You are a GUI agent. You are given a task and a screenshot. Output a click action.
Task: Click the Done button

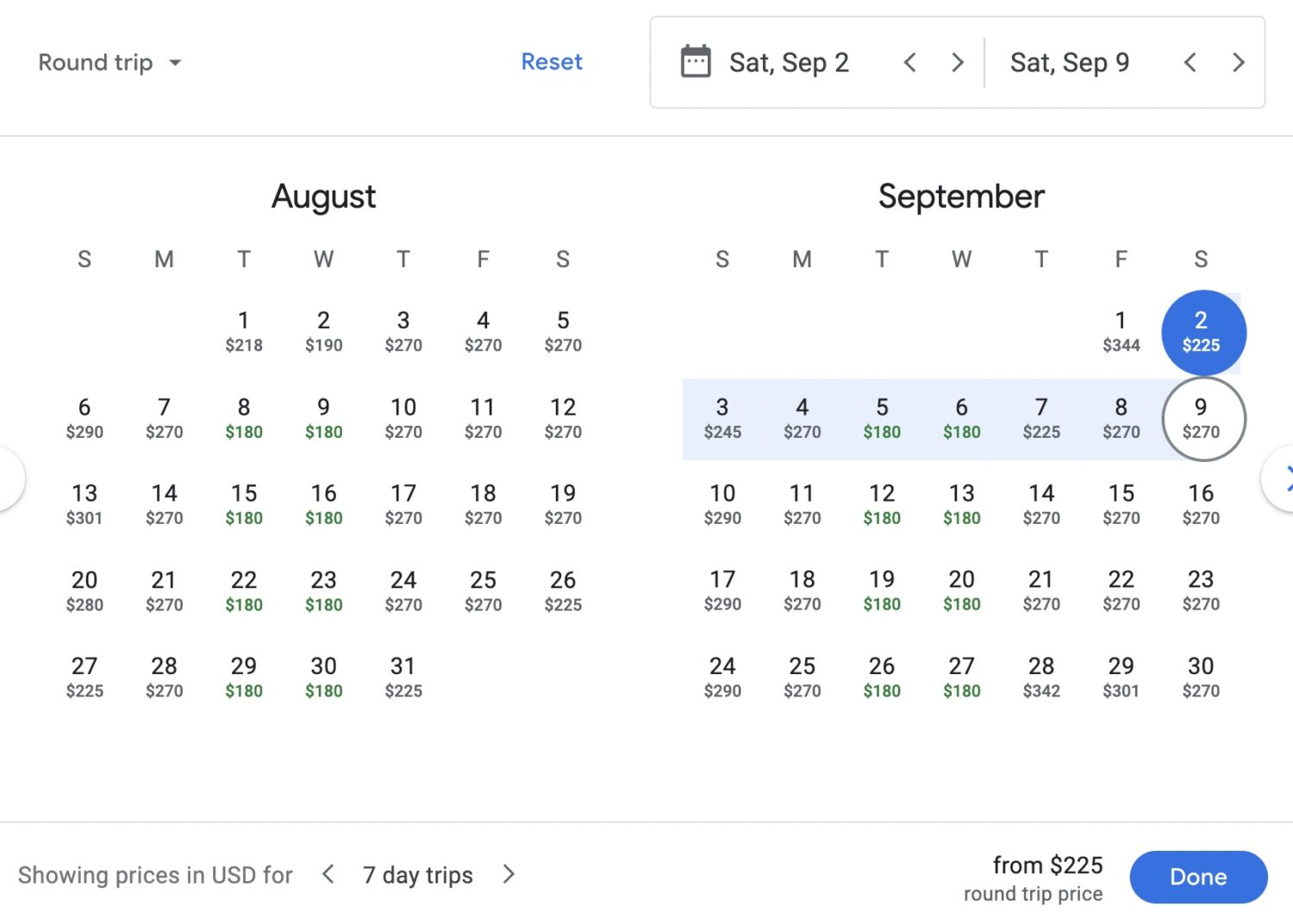click(1198, 877)
